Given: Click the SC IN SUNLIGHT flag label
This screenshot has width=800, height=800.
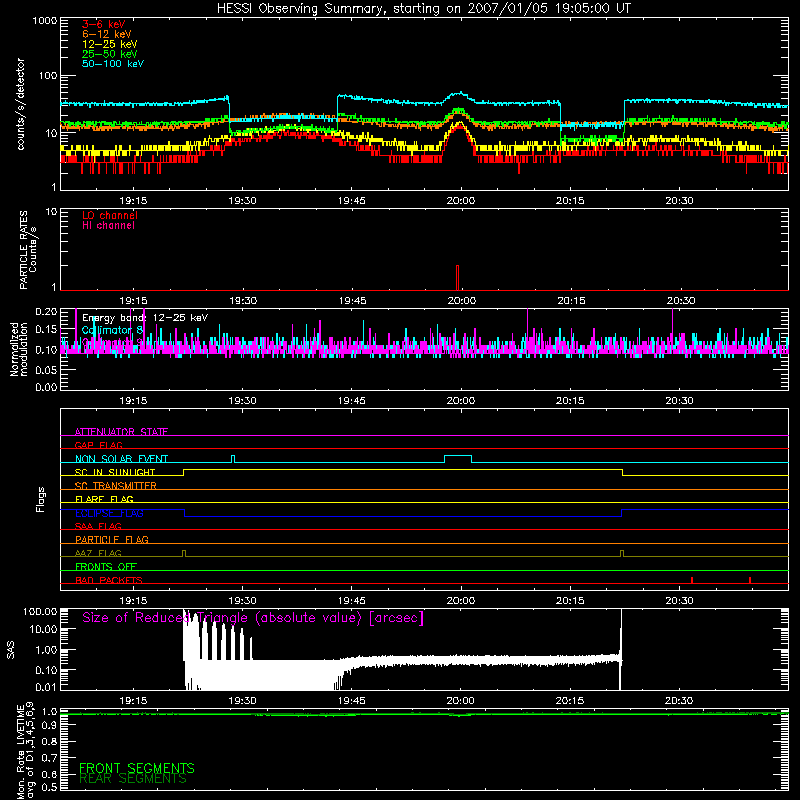Looking at the screenshot, I should pyautogui.click(x=115, y=472).
